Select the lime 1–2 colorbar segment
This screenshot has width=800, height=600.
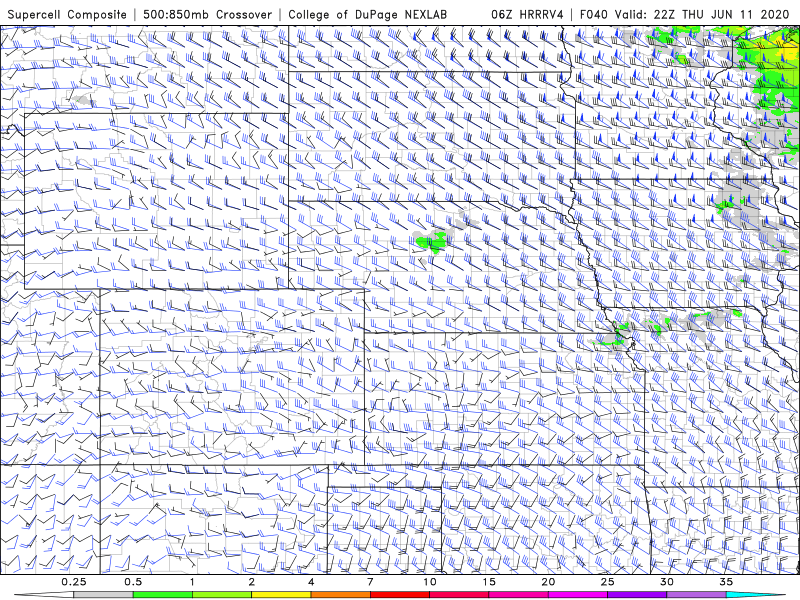[x=222, y=595]
